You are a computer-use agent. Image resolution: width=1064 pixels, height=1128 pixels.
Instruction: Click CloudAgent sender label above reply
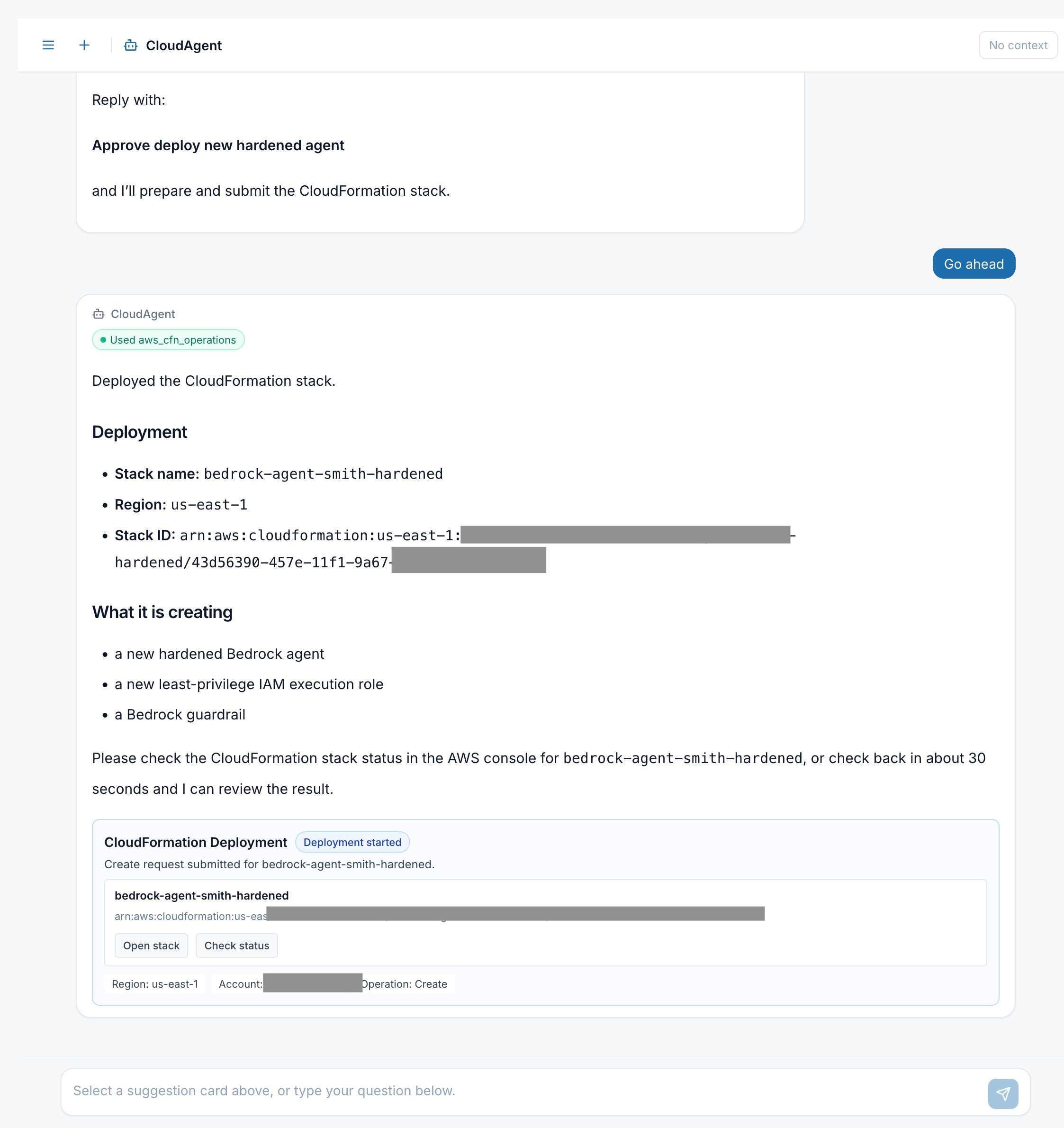[x=143, y=314]
